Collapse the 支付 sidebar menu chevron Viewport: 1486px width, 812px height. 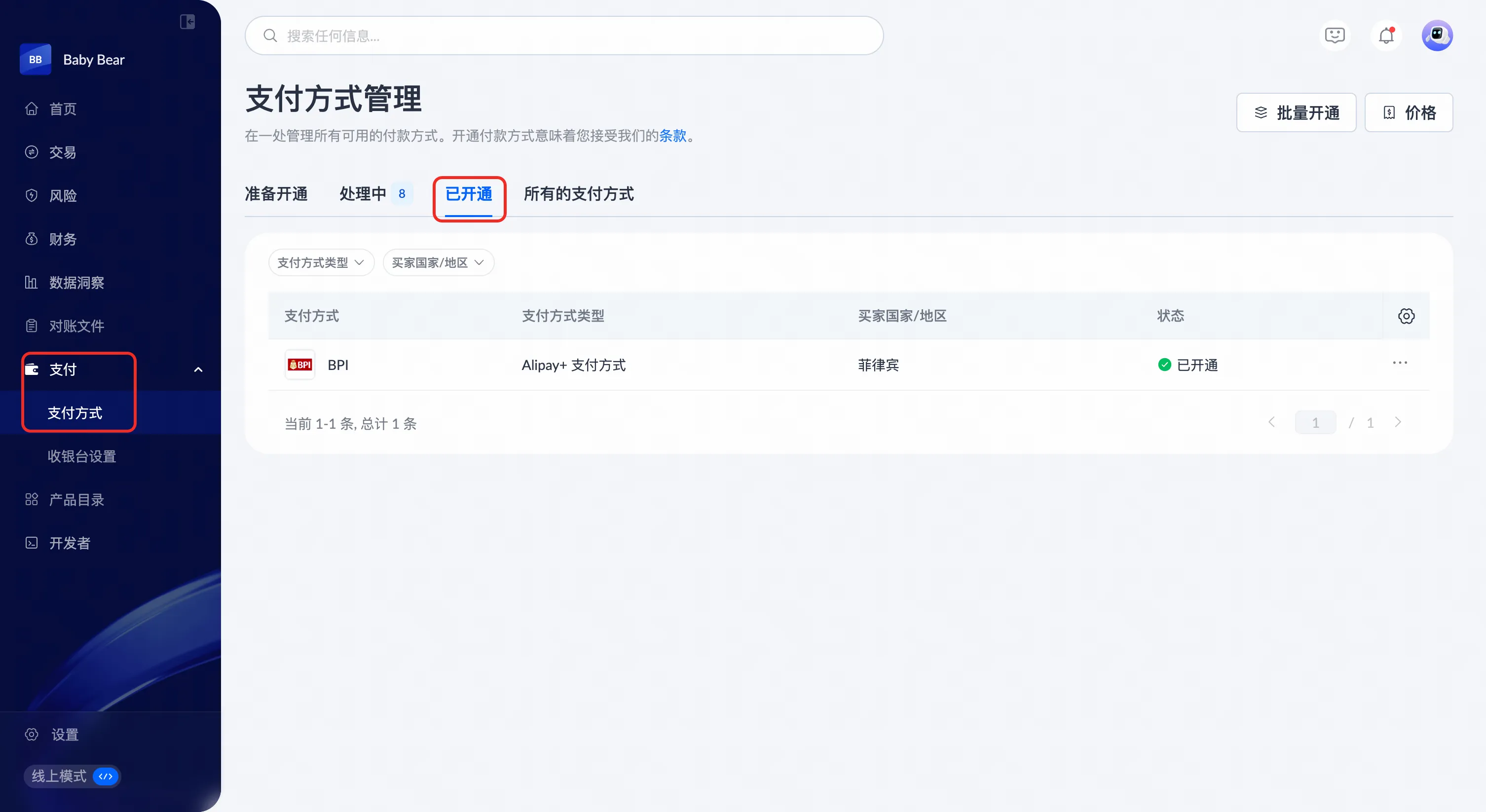point(198,369)
